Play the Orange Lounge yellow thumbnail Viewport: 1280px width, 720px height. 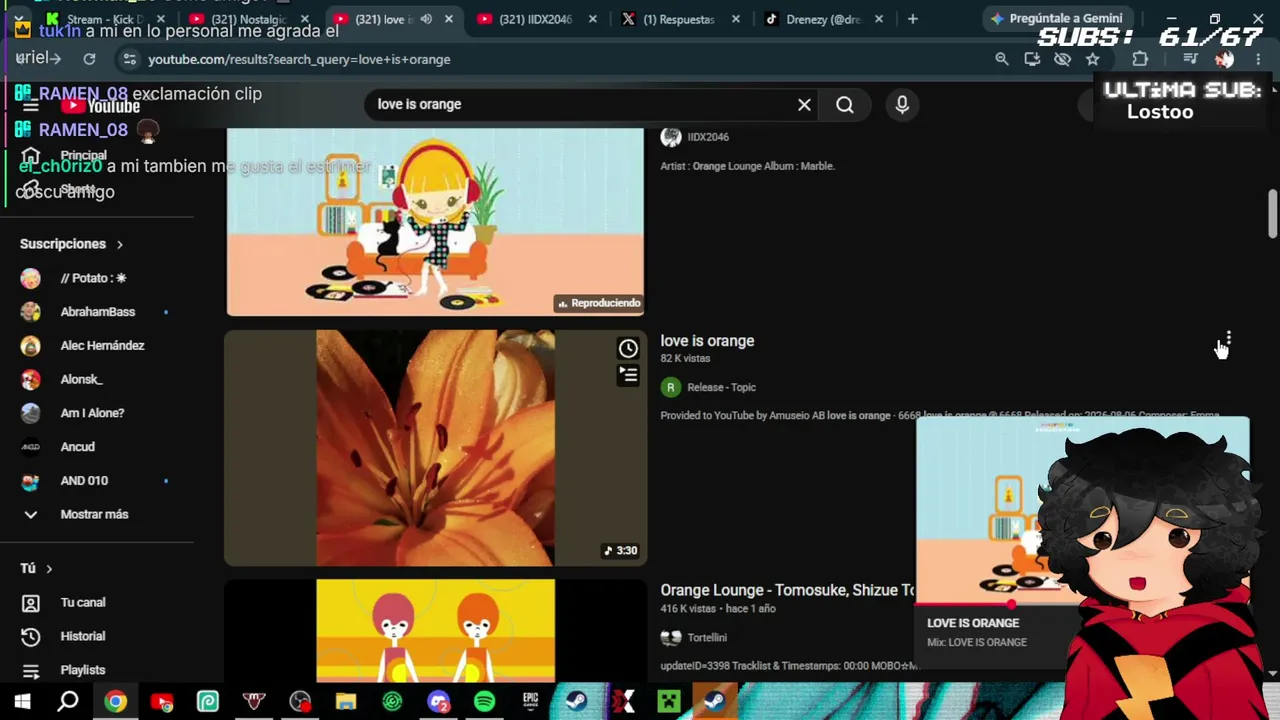[x=435, y=631]
